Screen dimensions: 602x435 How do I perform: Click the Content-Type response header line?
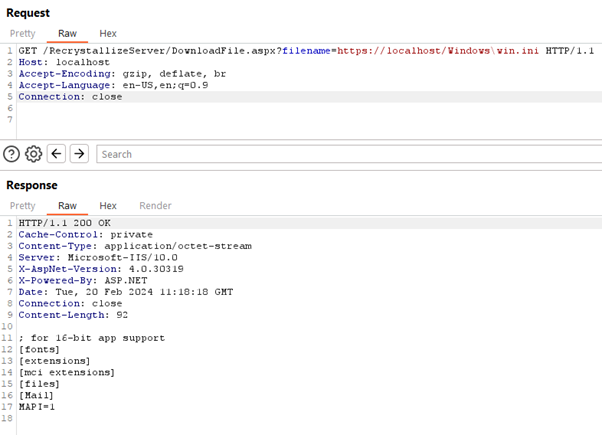(135, 245)
